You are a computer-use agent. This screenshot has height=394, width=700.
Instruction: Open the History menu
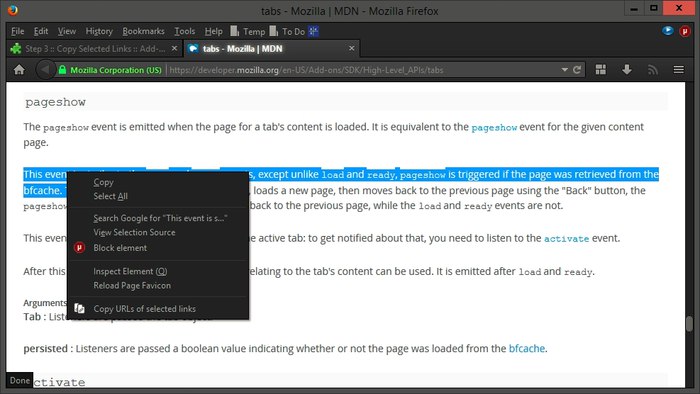tap(99, 31)
